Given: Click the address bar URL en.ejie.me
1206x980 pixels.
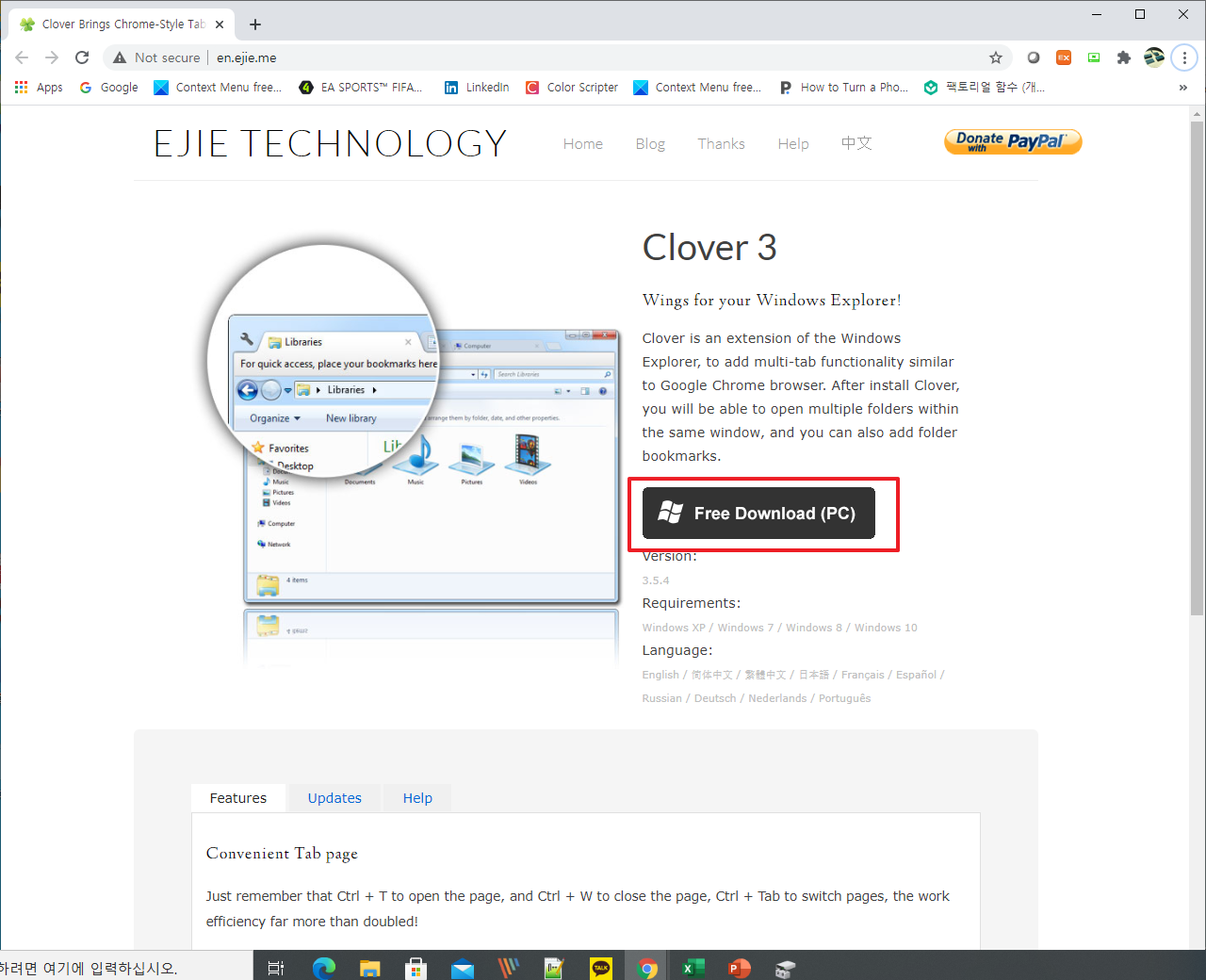Looking at the screenshot, I should 247,57.
